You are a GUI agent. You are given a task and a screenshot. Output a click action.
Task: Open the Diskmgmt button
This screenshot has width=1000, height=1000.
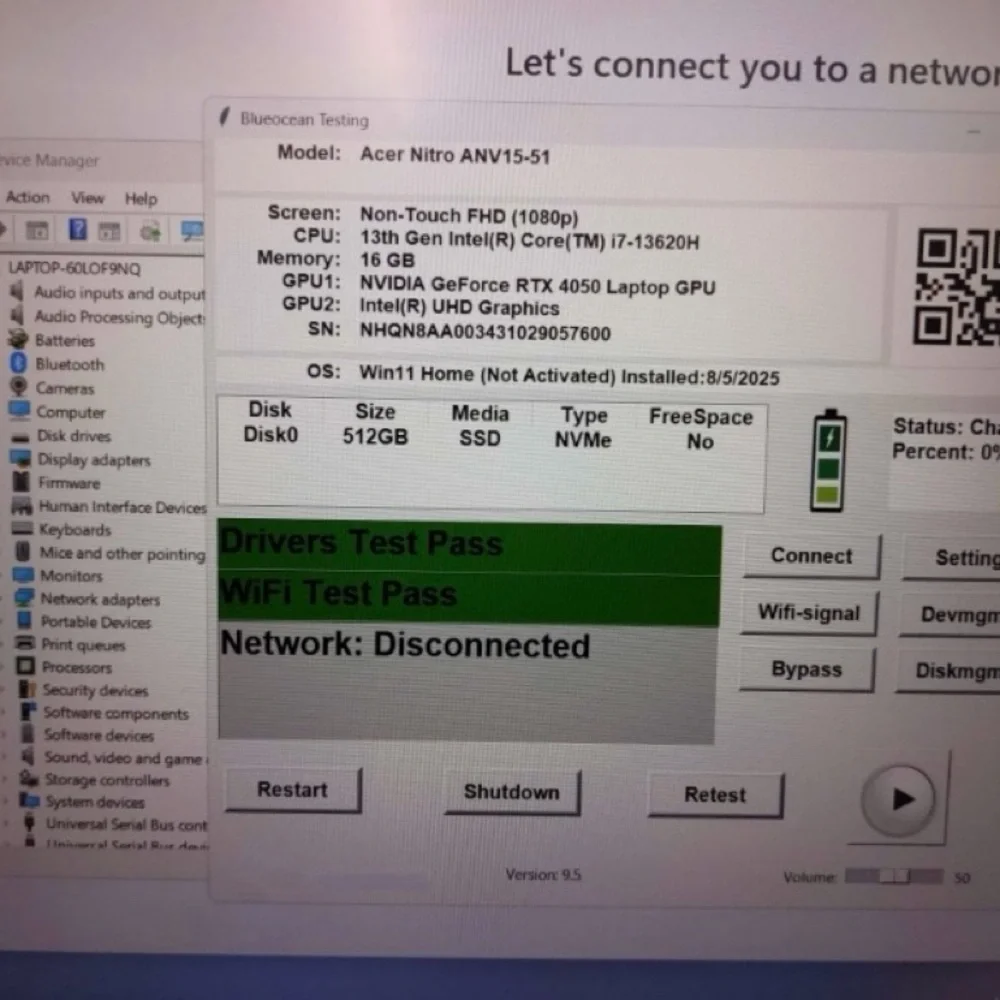click(x=949, y=671)
